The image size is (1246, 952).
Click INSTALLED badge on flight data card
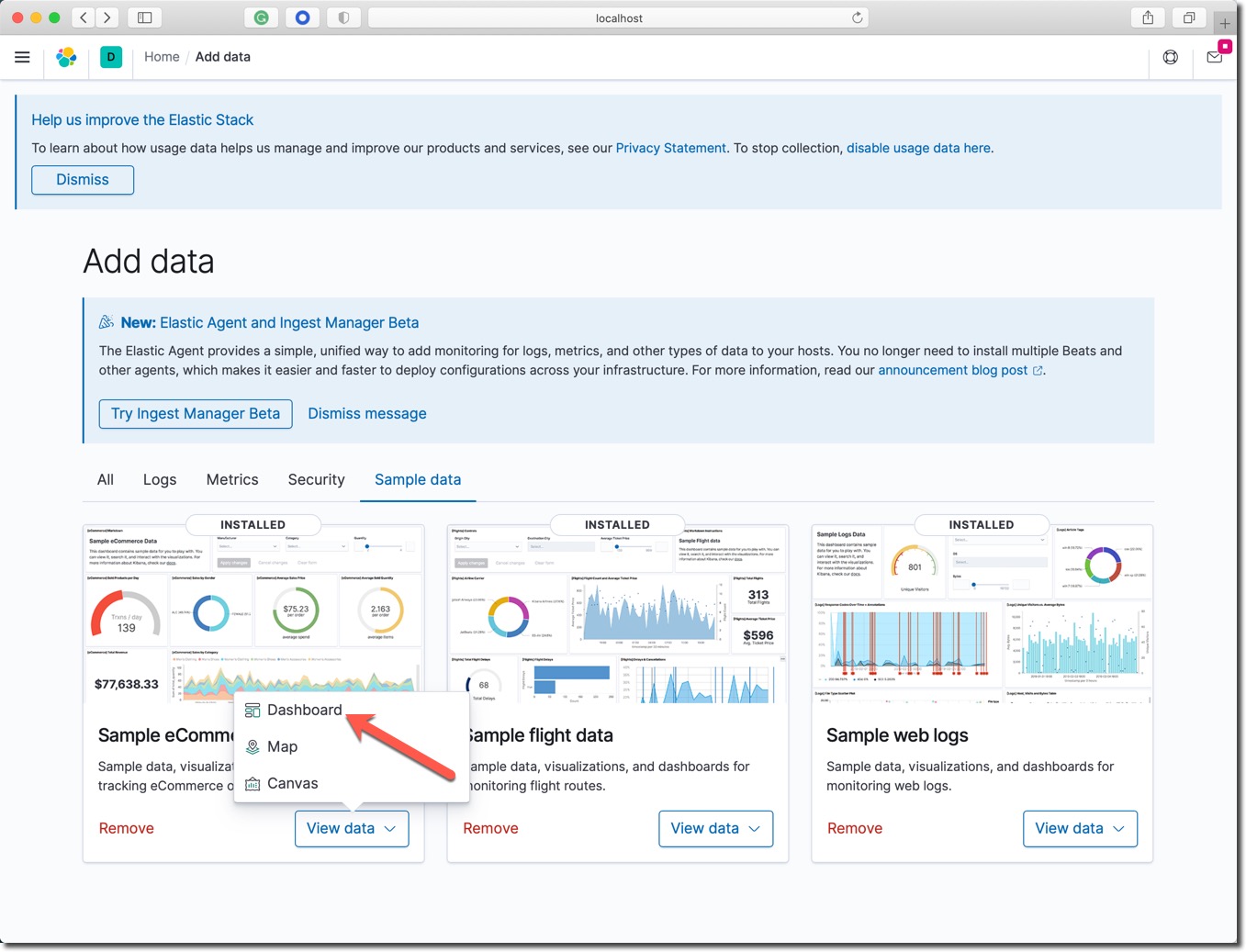(x=617, y=525)
